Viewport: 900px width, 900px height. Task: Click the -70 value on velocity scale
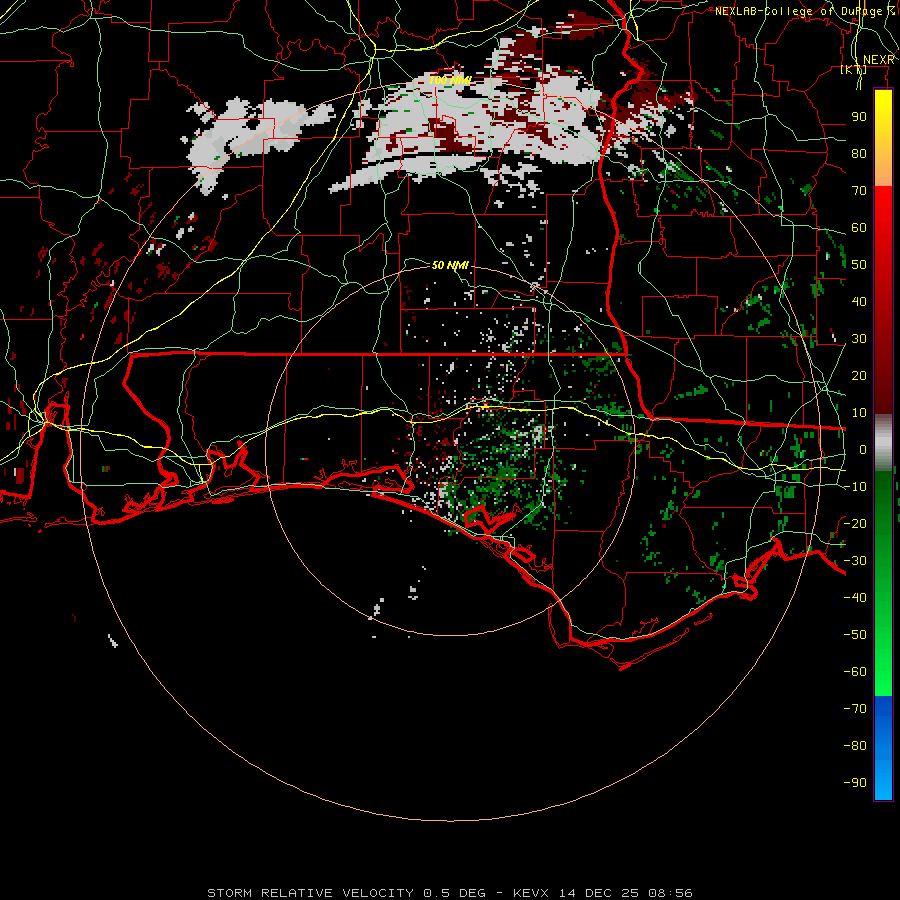tap(855, 709)
